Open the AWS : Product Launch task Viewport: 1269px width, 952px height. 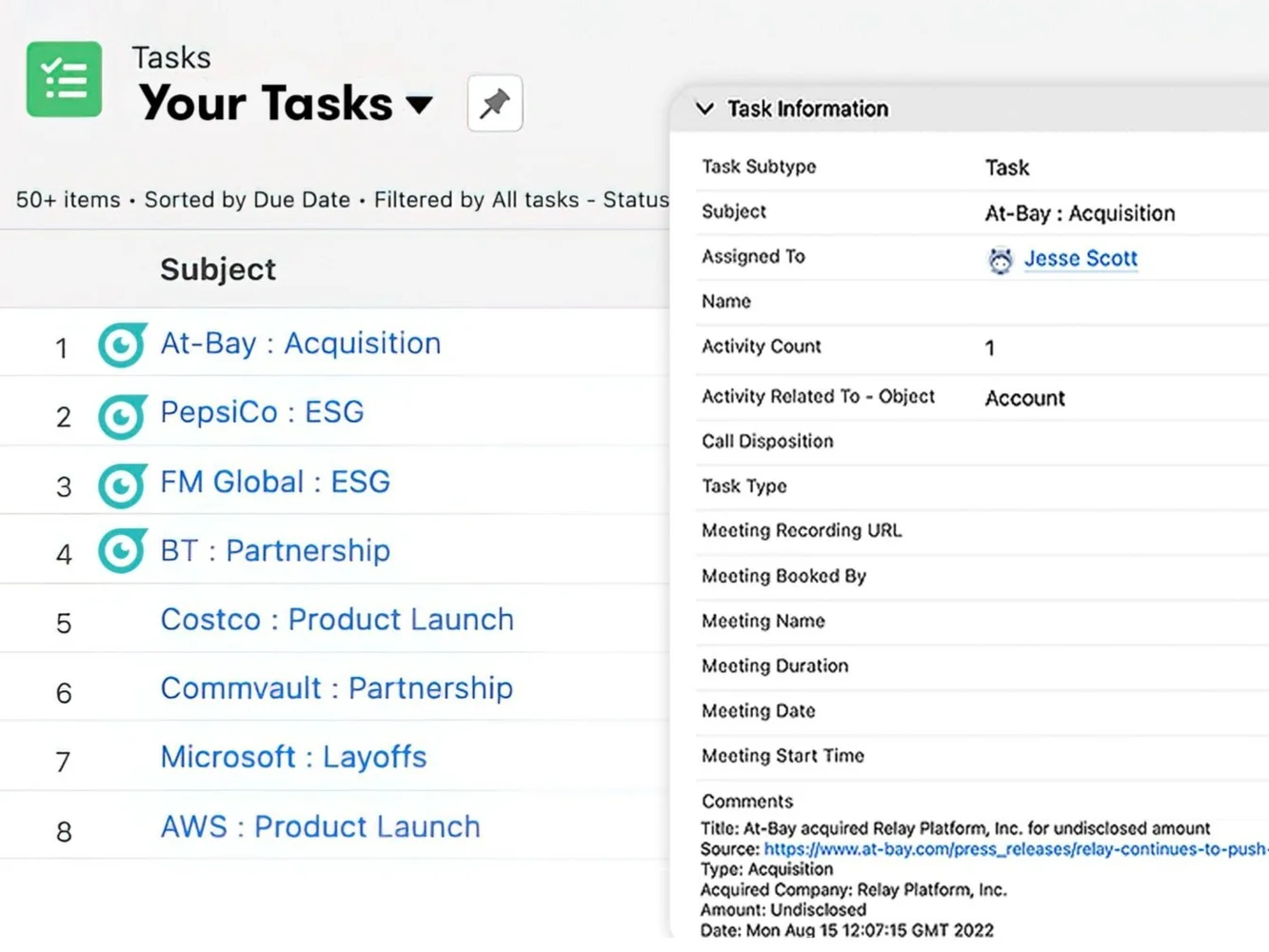320,826
